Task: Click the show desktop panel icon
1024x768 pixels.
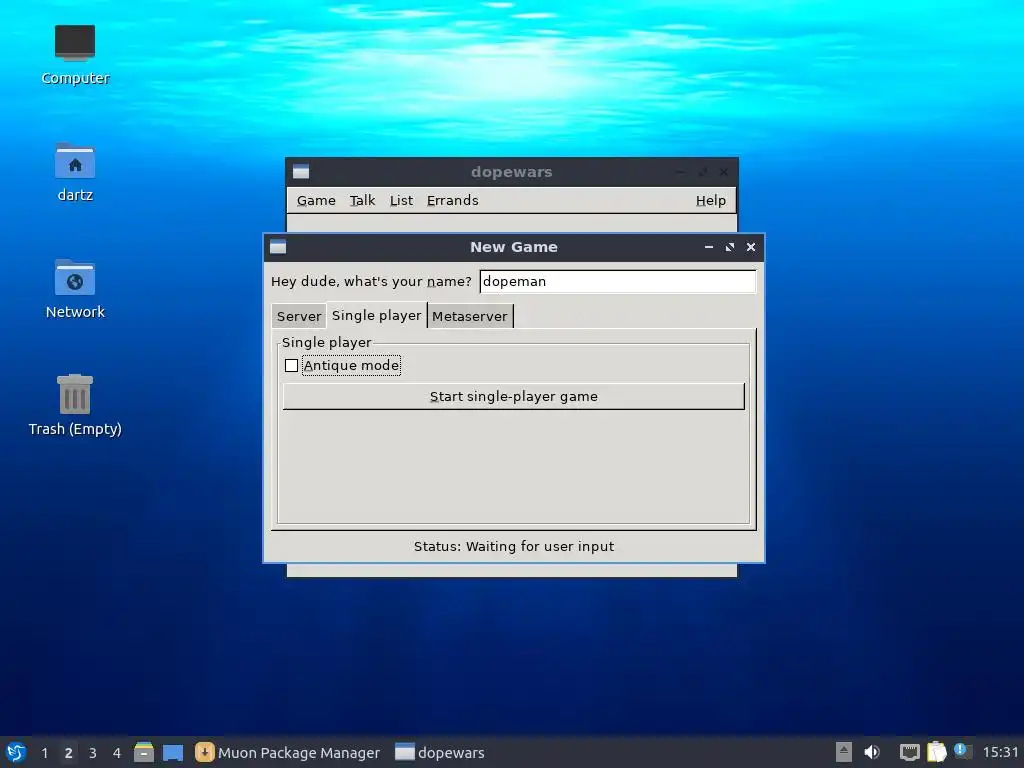Action: 172,752
